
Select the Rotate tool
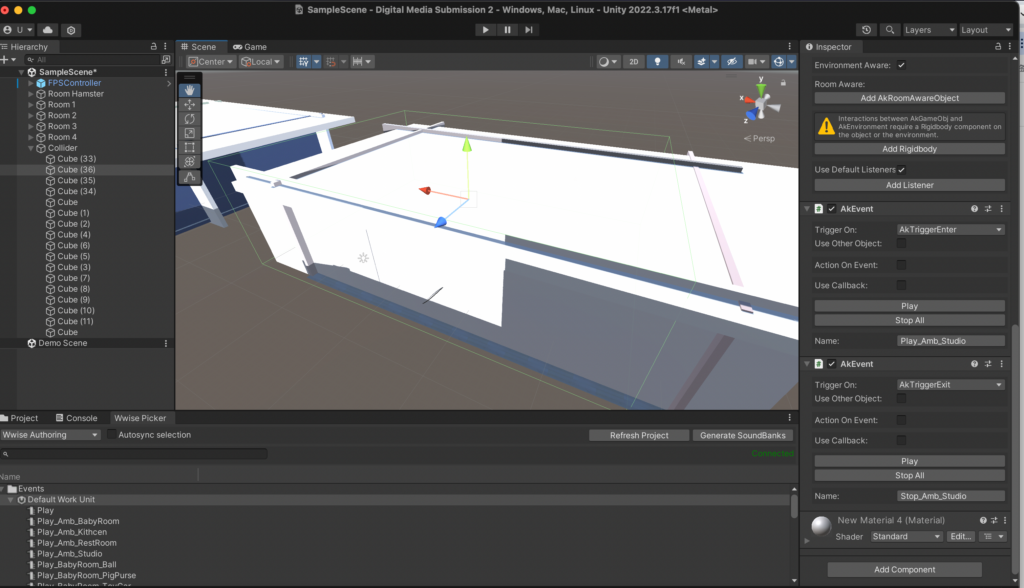pos(190,119)
